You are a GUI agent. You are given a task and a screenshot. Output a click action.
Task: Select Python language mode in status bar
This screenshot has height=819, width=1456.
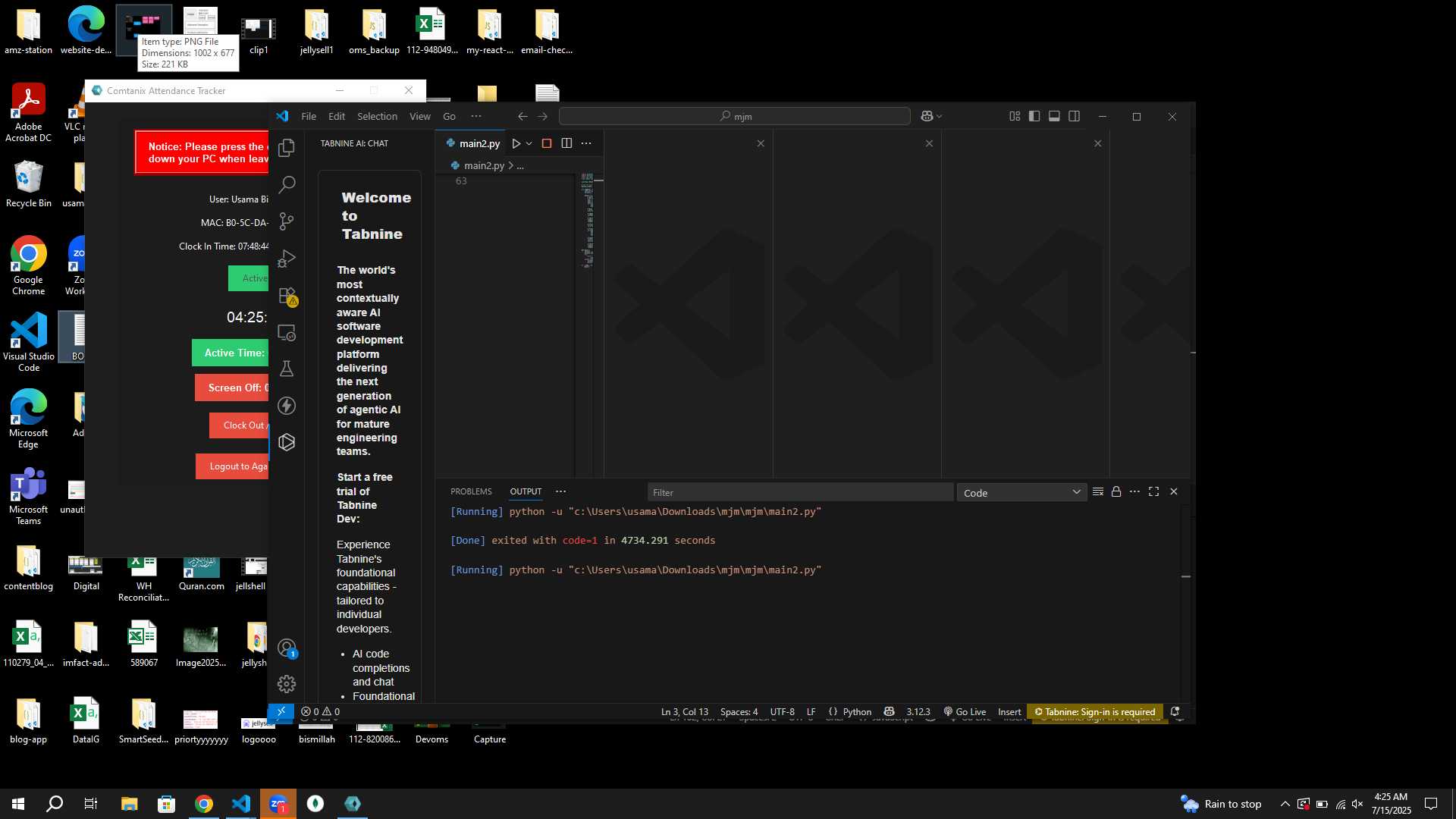pos(857,711)
